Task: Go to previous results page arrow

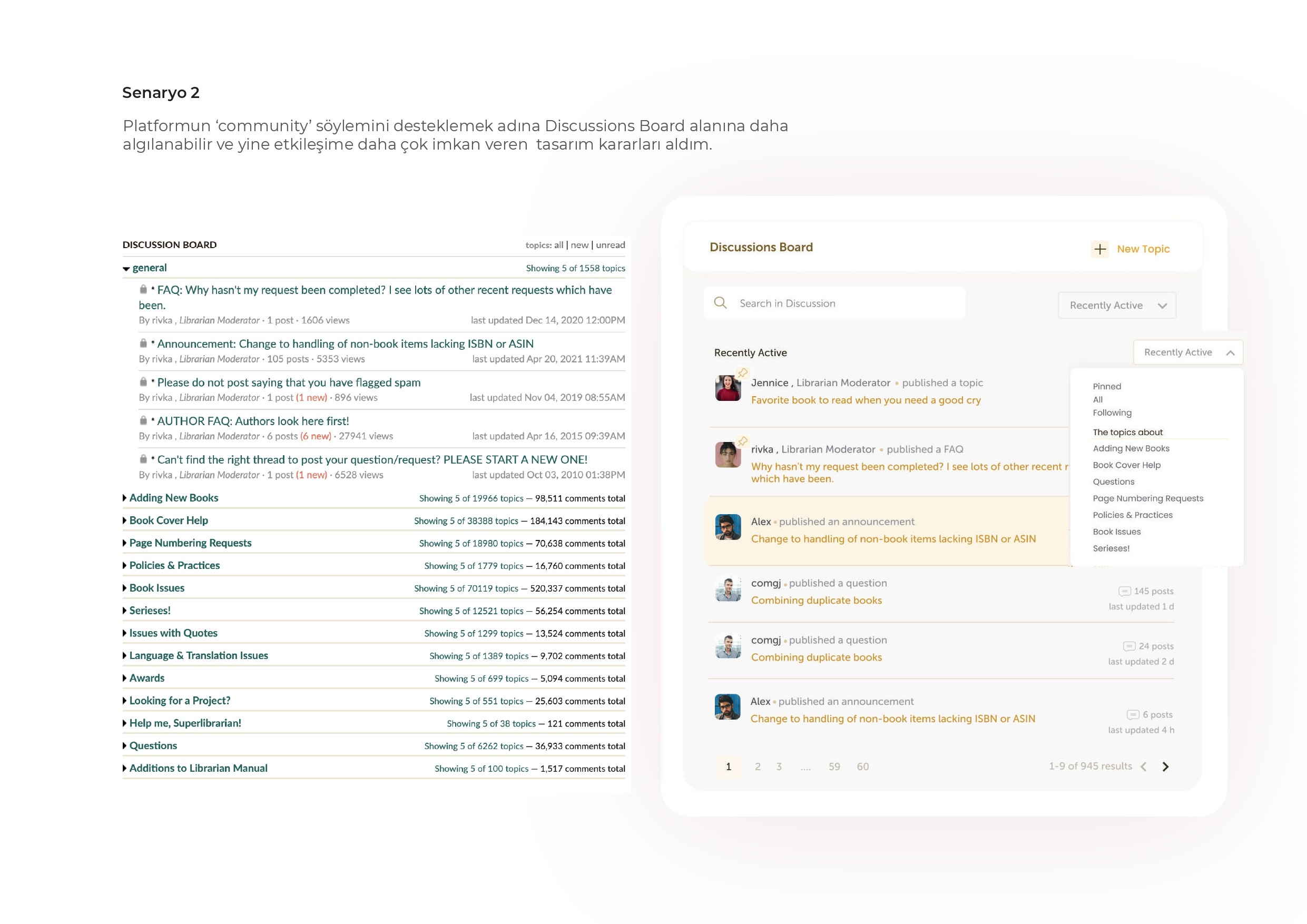Action: (1144, 767)
